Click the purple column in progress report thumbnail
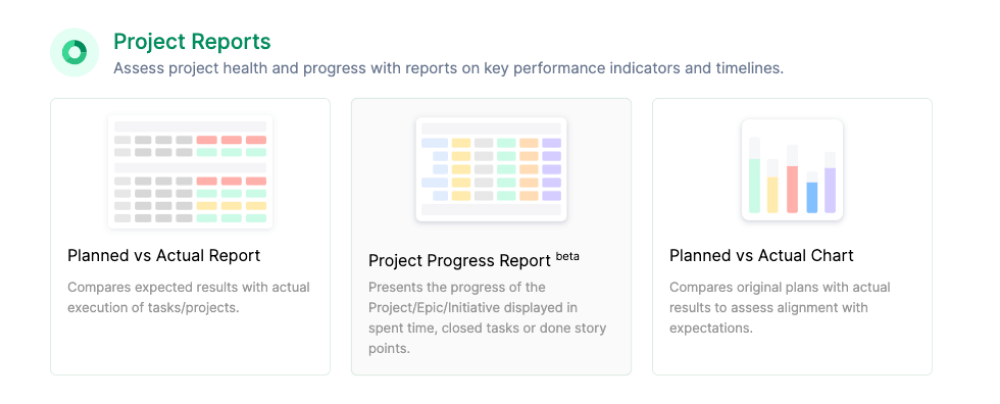Viewport: 1000px width, 404px height. click(551, 169)
